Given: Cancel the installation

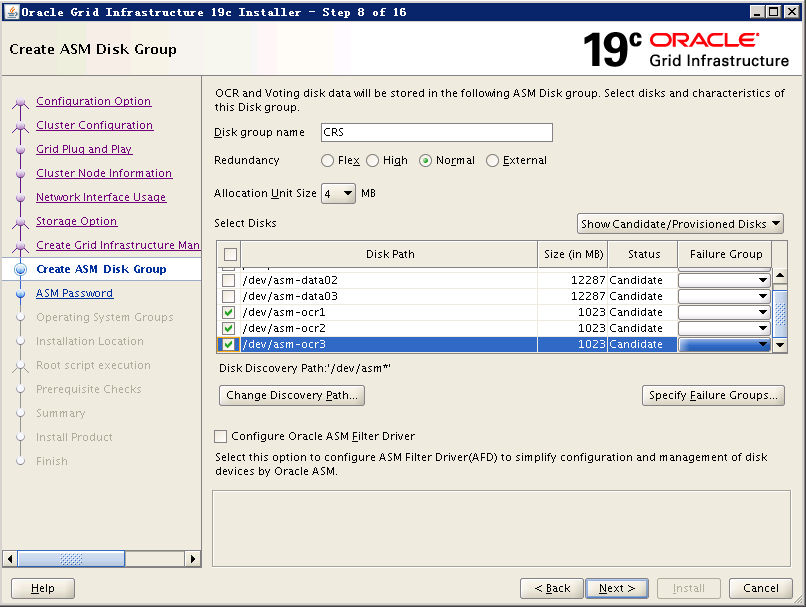Looking at the screenshot, I should point(761,588).
